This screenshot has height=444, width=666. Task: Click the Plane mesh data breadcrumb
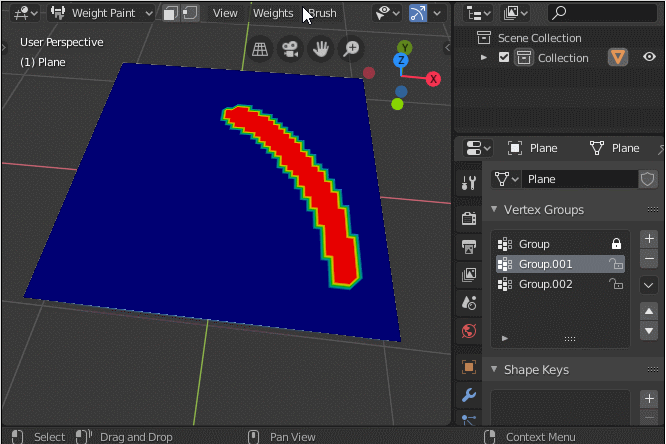(615, 148)
